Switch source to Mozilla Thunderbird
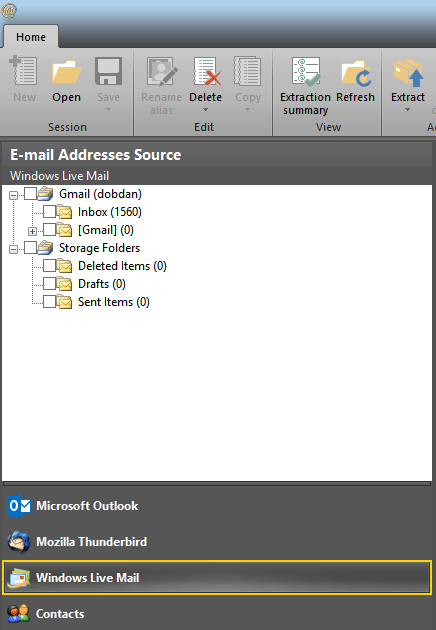The image size is (436, 630). [217, 542]
